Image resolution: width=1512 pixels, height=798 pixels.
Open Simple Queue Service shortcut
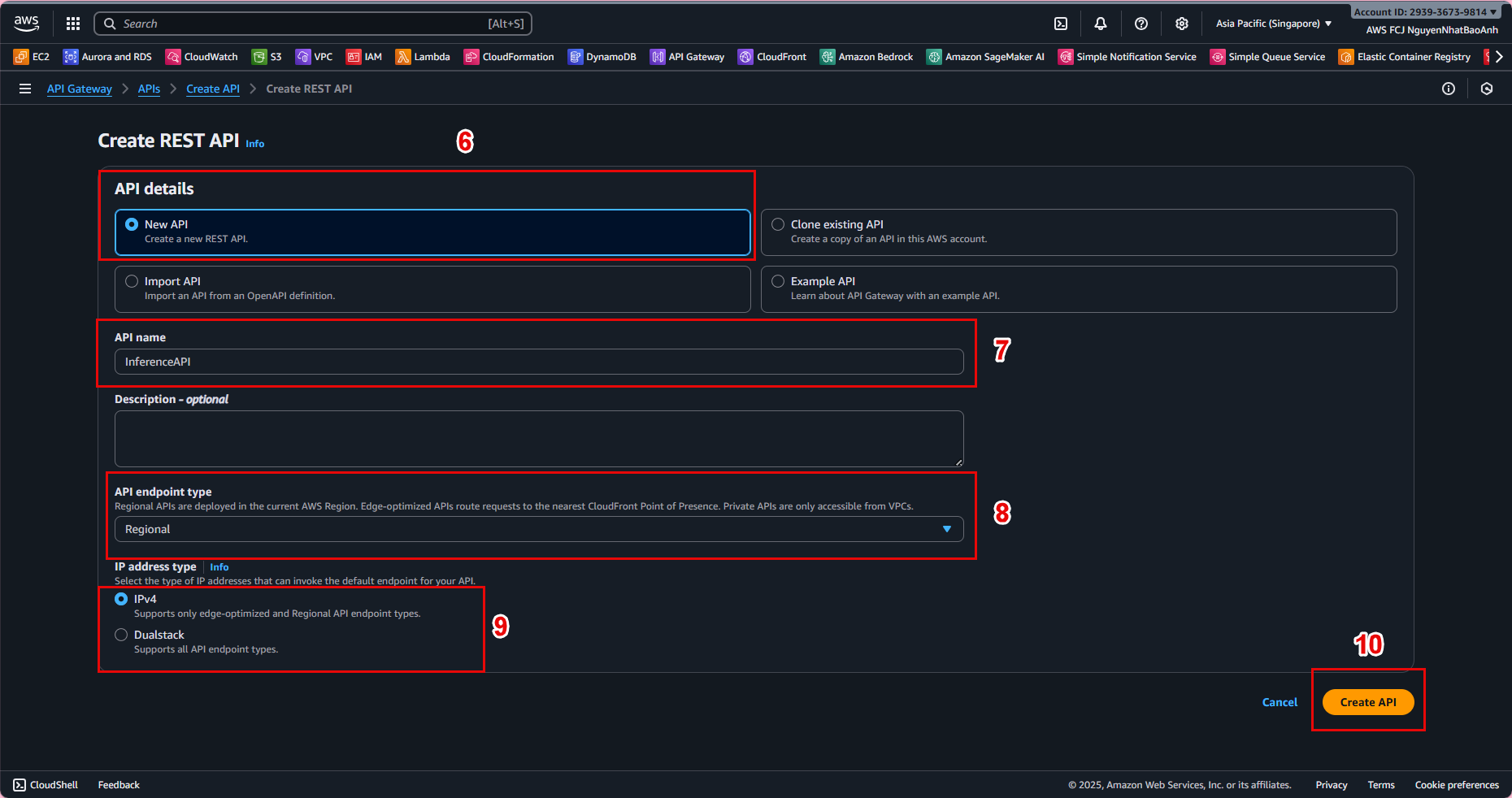click(x=1268, y=57)
